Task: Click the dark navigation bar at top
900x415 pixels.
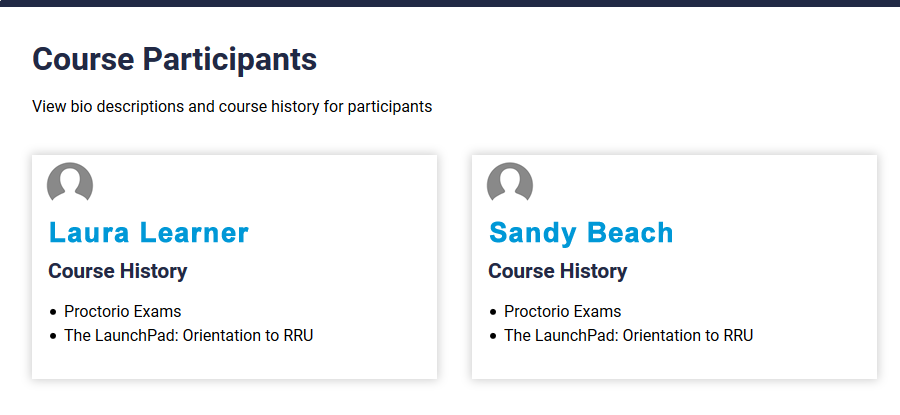Action: (x=450, y=3)
